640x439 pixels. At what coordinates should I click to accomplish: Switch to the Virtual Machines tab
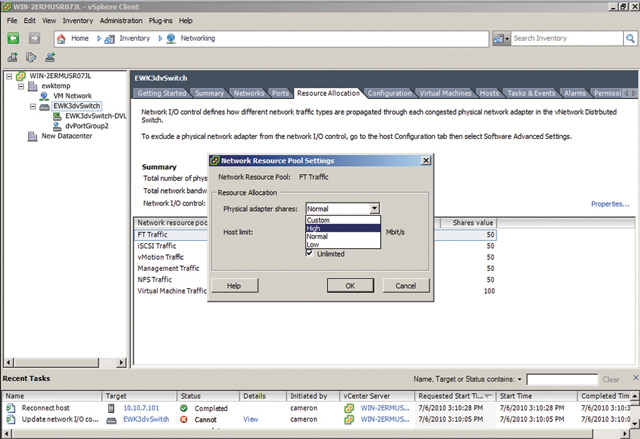tap(445, 93)
